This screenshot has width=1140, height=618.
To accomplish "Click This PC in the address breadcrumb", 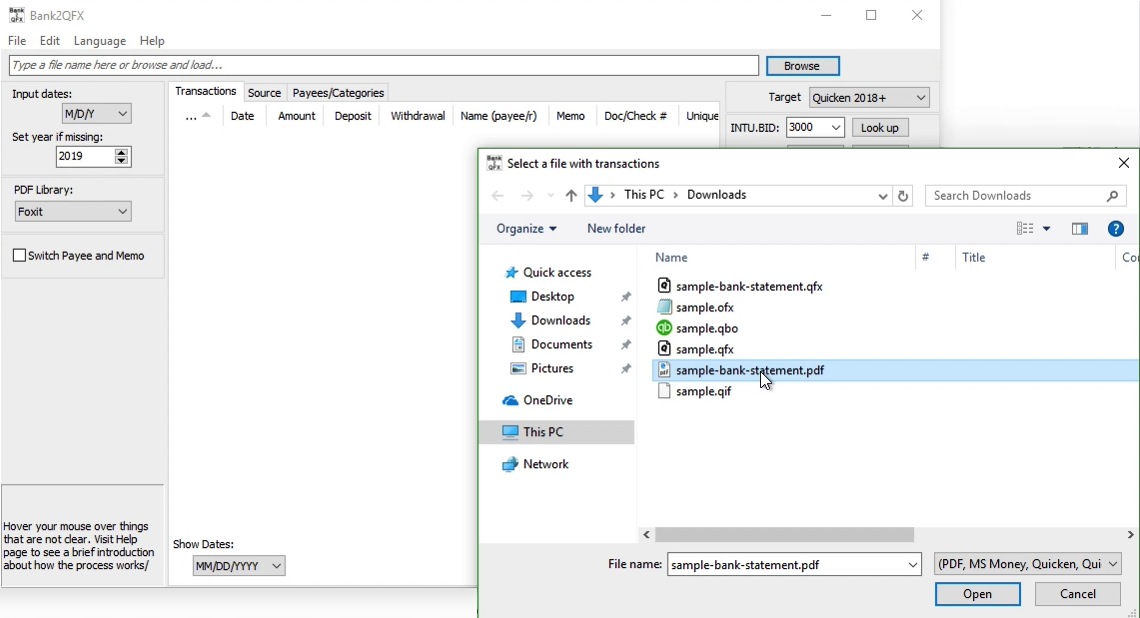I will tap(643, 195).
